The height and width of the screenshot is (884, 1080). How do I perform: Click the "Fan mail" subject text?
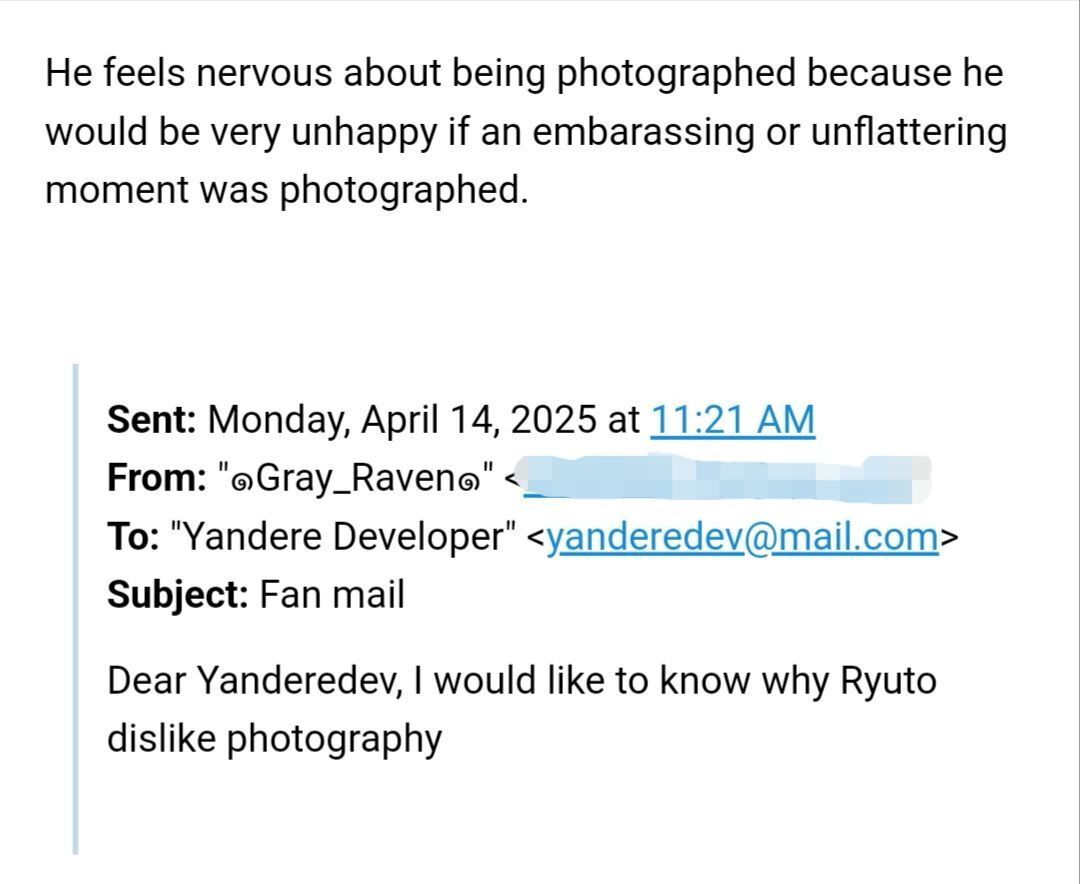tap(332, 595)
